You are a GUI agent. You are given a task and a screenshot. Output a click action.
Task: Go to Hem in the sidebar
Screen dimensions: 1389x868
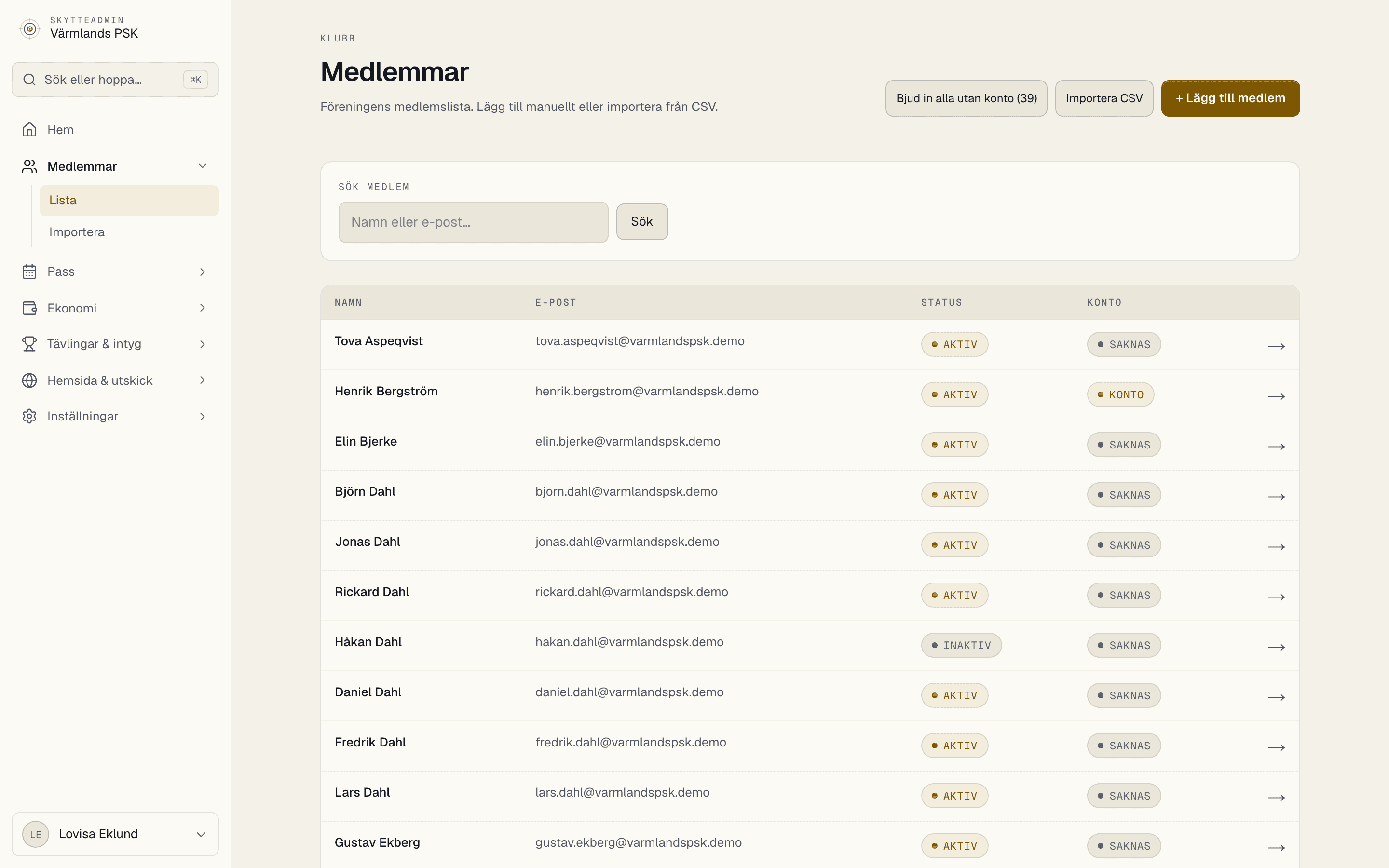coord(115,130)
